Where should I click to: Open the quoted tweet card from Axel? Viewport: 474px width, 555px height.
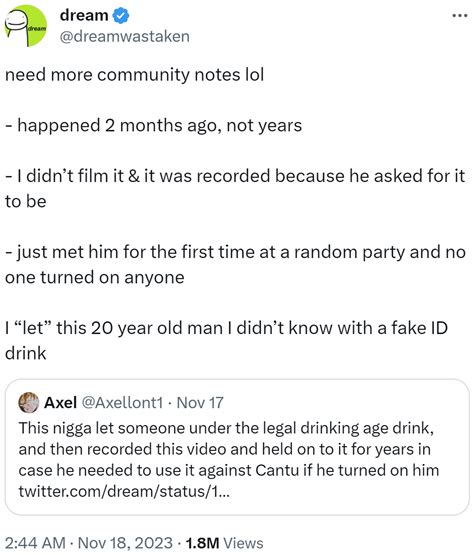[x=237, y=447]
